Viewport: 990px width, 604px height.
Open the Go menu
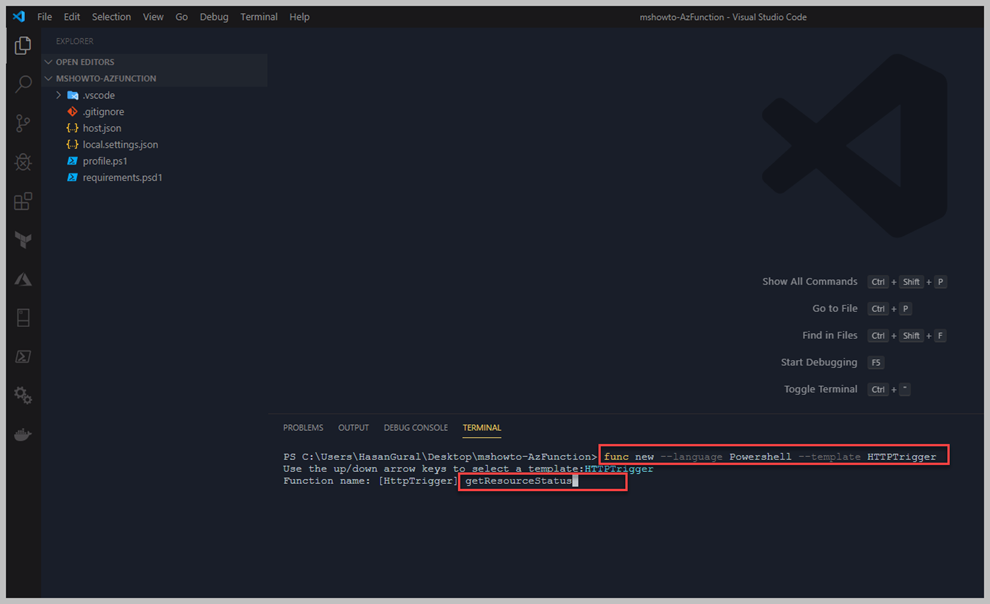(181, 17)
